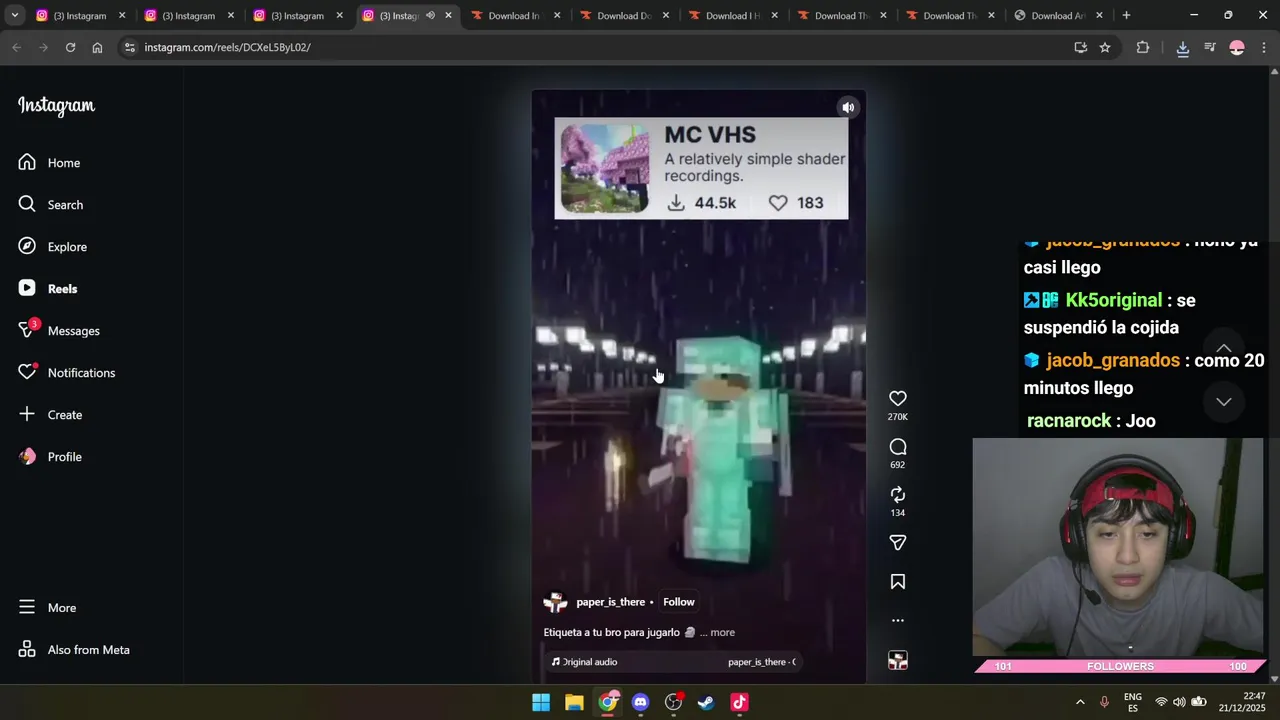This screenshot has width=1280, height=720.
Task: Click paper_is_there avatar
Action: tap(555, 602)
